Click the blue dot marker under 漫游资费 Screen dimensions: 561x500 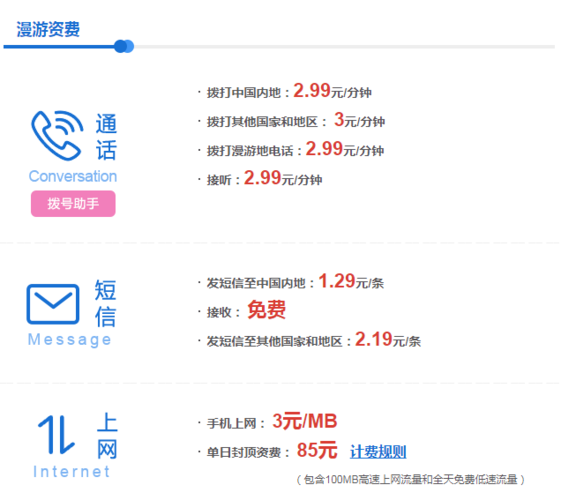[124, 46]
